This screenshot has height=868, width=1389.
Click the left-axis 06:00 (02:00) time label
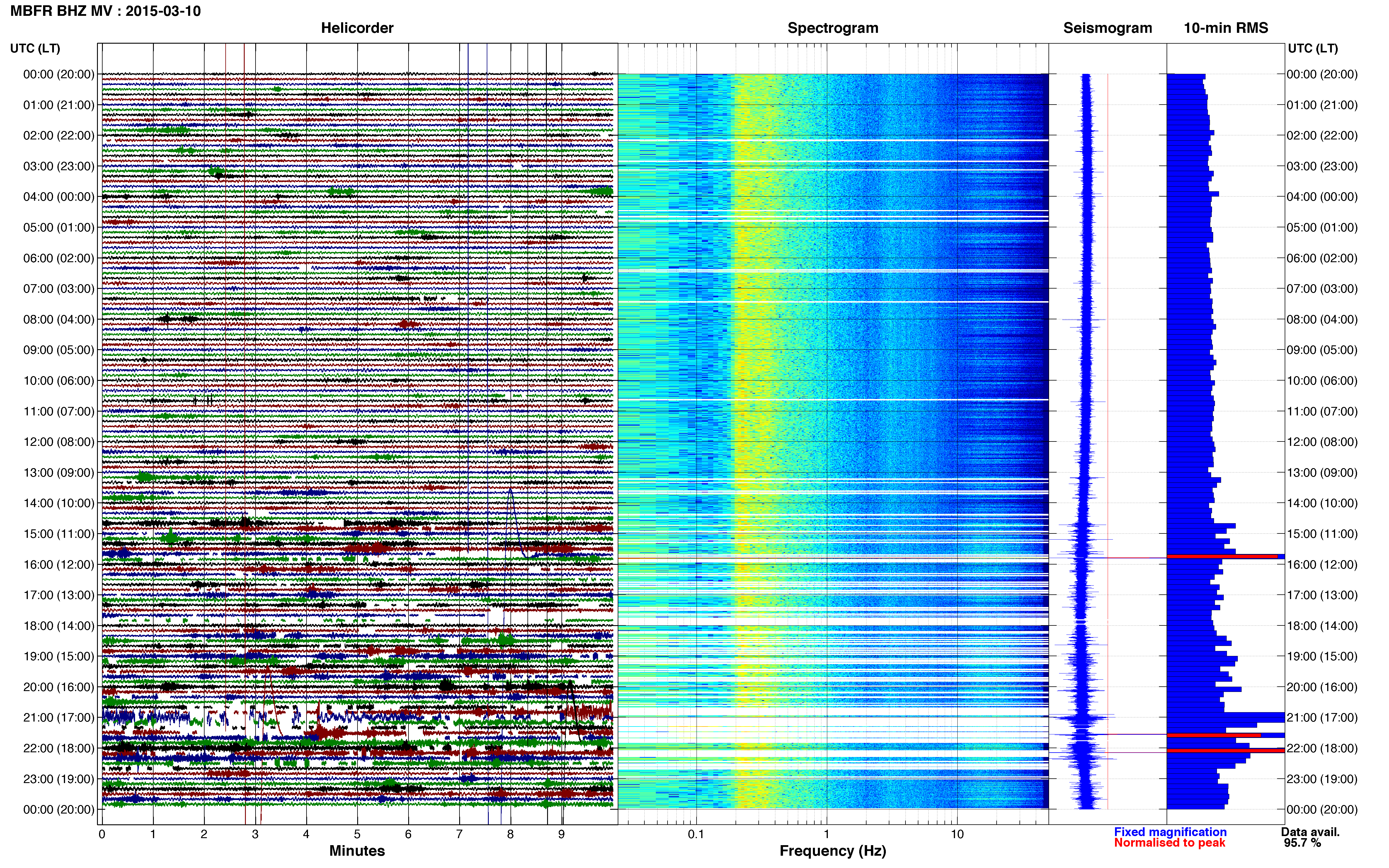59,258
